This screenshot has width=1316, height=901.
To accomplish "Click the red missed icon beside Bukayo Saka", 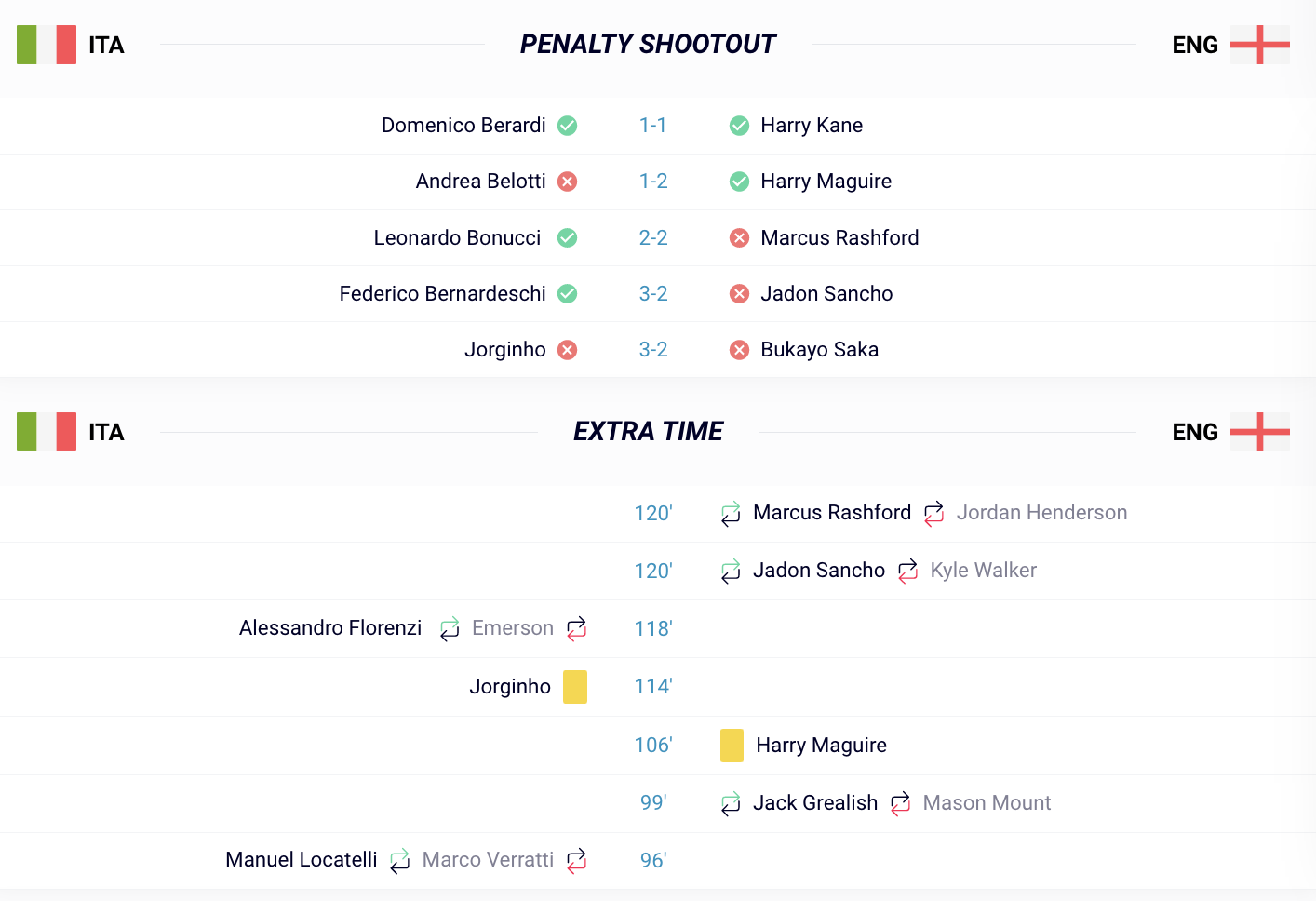I will point(740,350).
